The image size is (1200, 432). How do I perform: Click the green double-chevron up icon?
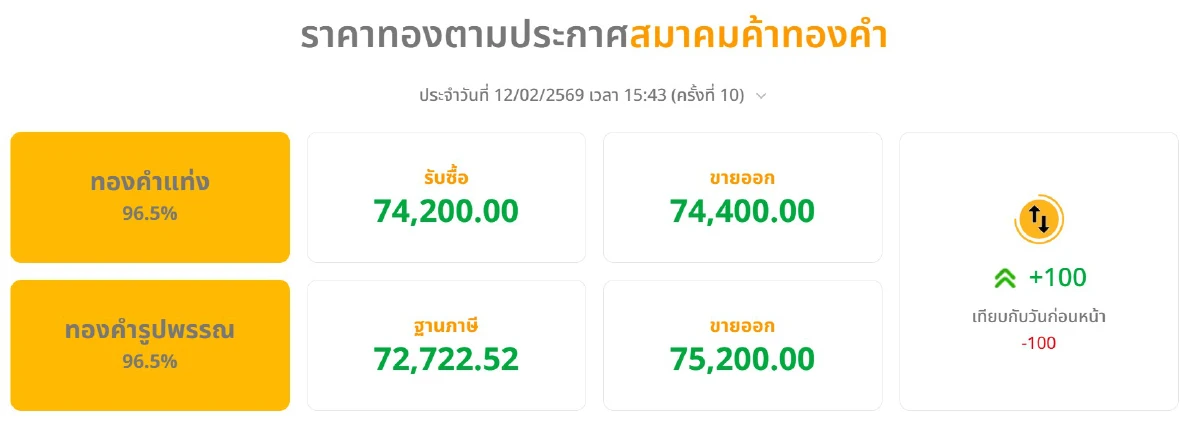coord(1005,278)
